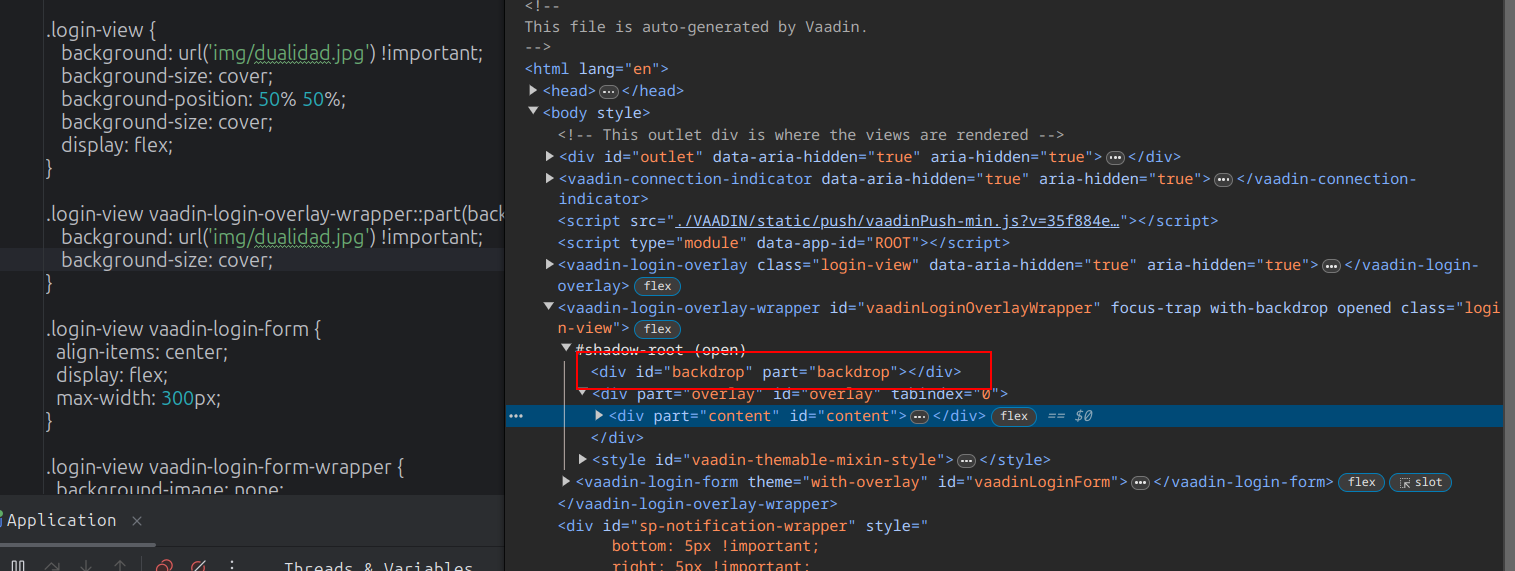Expand the vaadin-connection-indicator node
The height and width of the screenshot is (571, 1515).
[x=550, y=179]
